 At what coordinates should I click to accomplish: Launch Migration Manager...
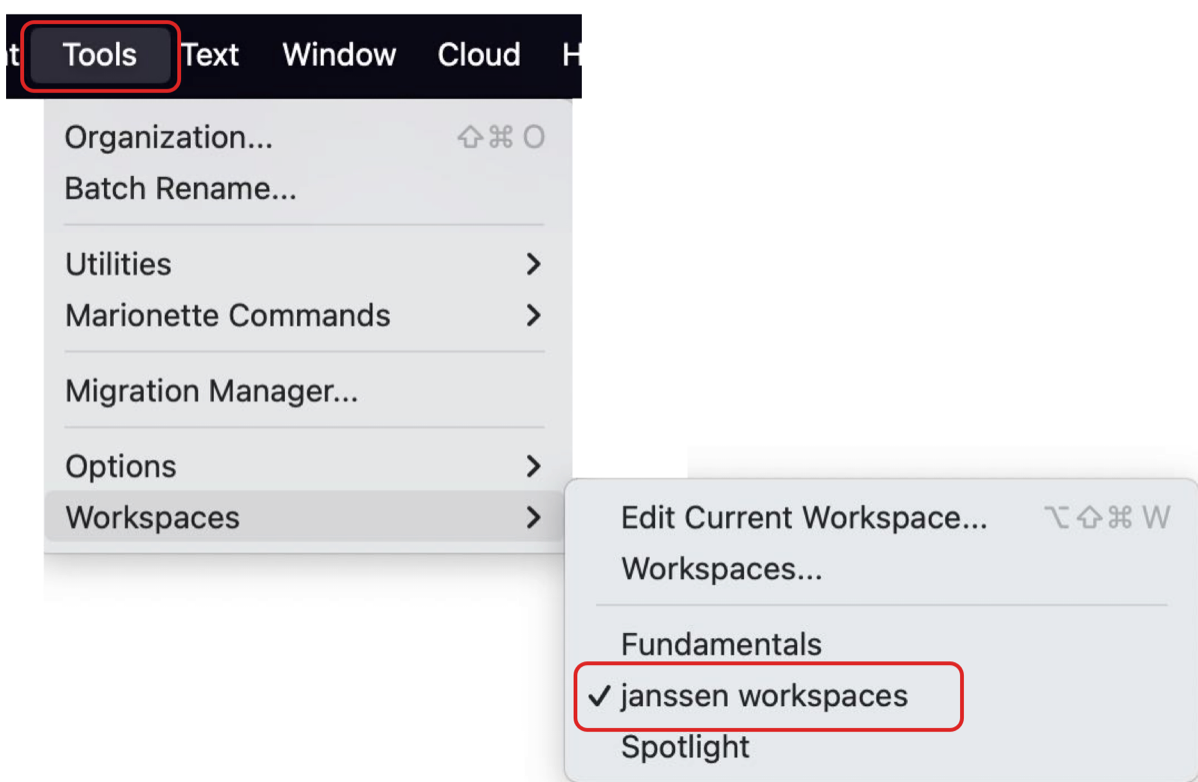[x=212, y=391]
